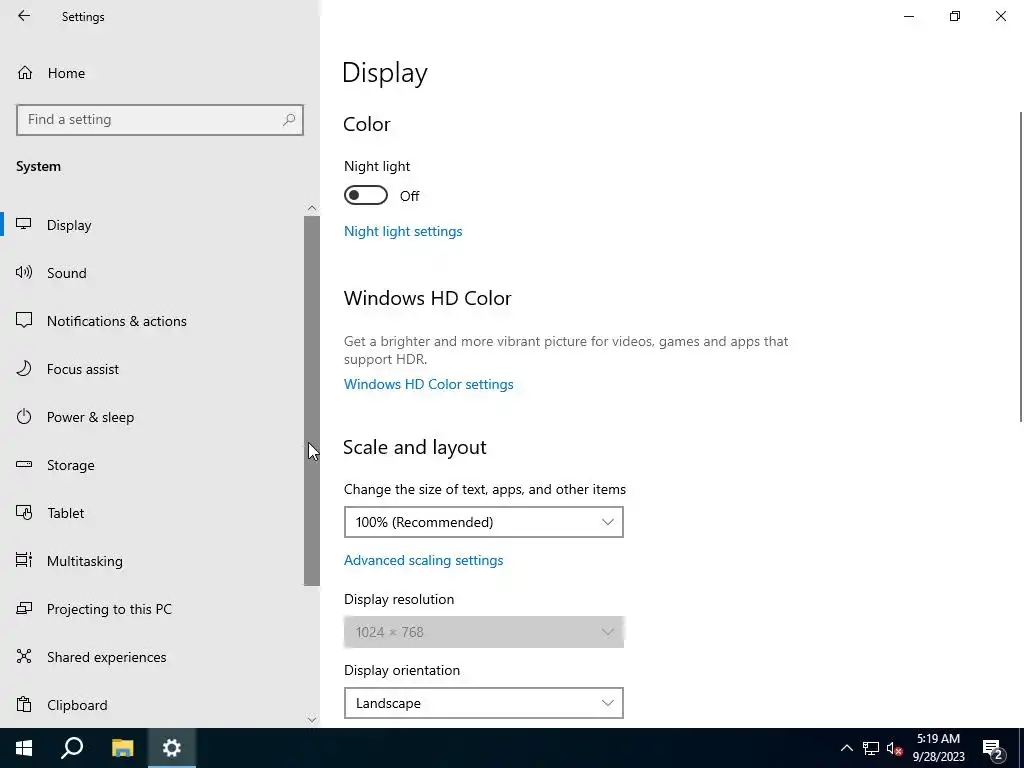Click the sidebar scrollbar thumb
Viewport: 1024px width, 768px height.
pyautogui.click(x=312, y=400)
